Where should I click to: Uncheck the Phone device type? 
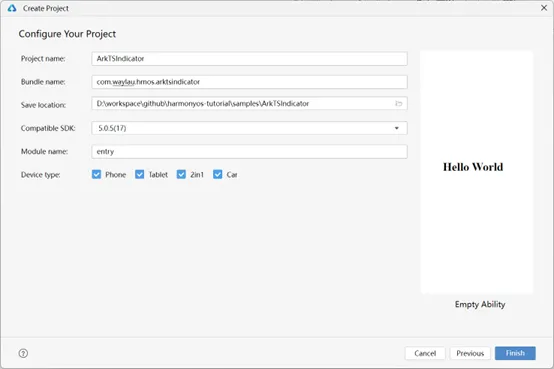click(96, 174)
